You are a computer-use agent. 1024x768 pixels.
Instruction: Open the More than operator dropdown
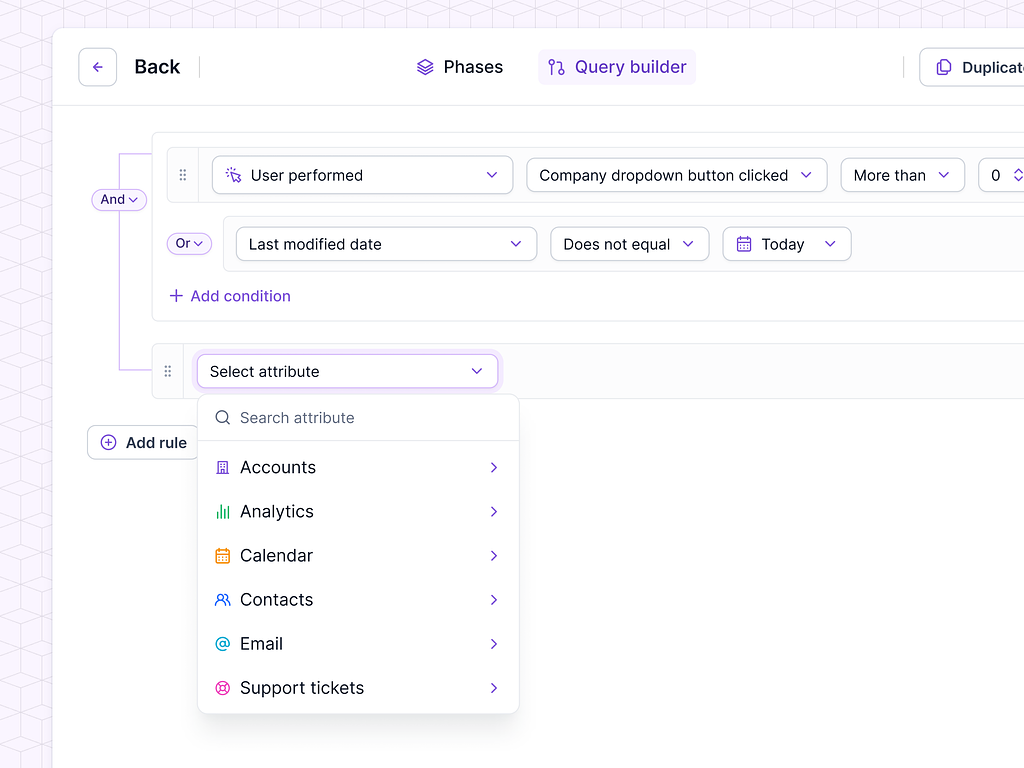point(903,175)
